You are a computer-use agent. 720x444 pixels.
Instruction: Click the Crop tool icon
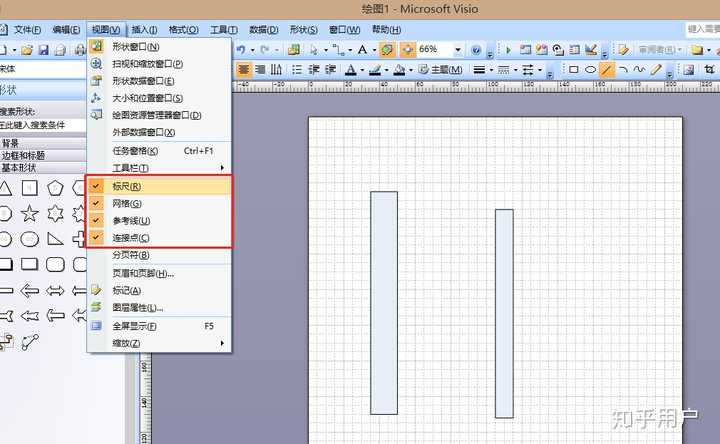click(709, 70)
